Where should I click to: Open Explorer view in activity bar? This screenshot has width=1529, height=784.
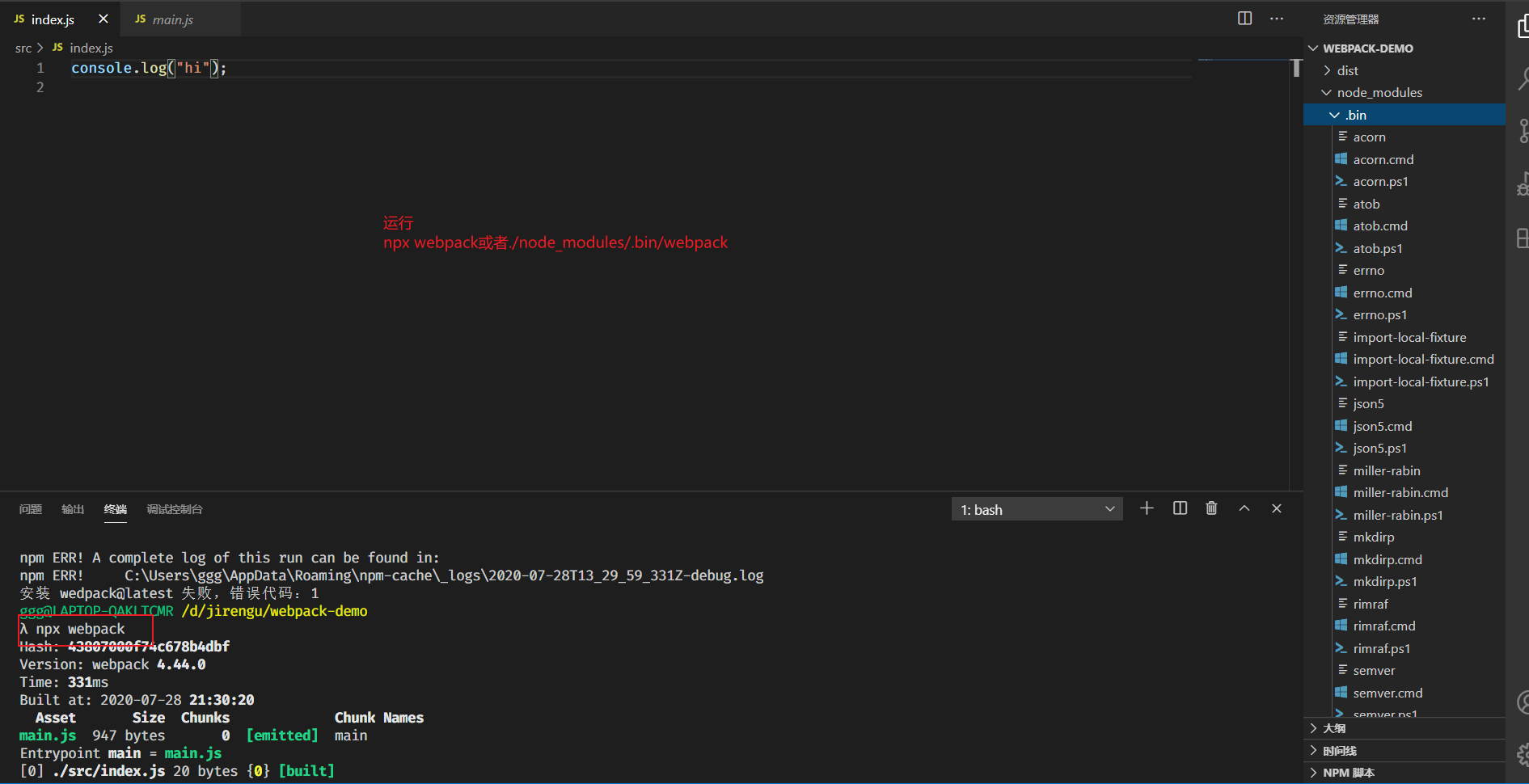(x=1523, y=27)
